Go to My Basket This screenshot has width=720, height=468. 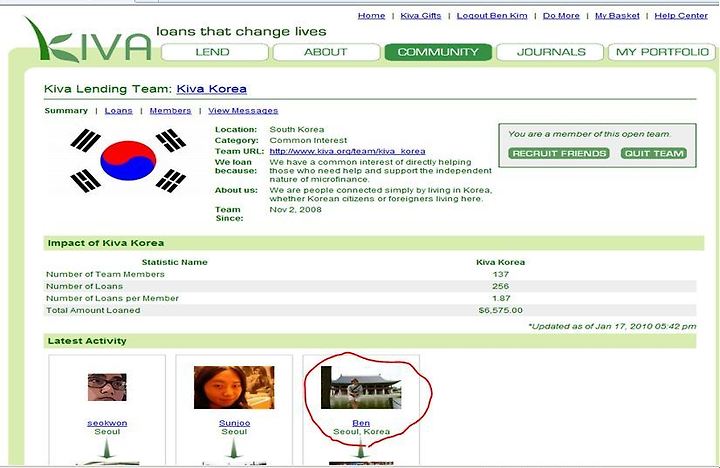click(x=617, y=16)
